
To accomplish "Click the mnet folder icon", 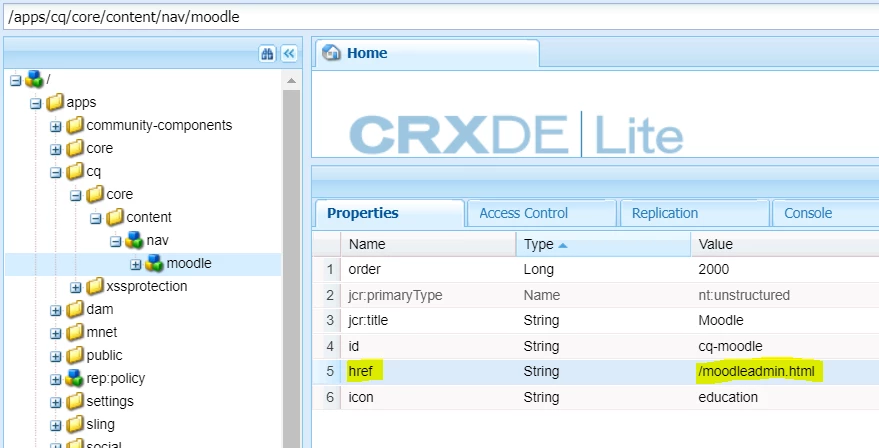I will (75, 332).
